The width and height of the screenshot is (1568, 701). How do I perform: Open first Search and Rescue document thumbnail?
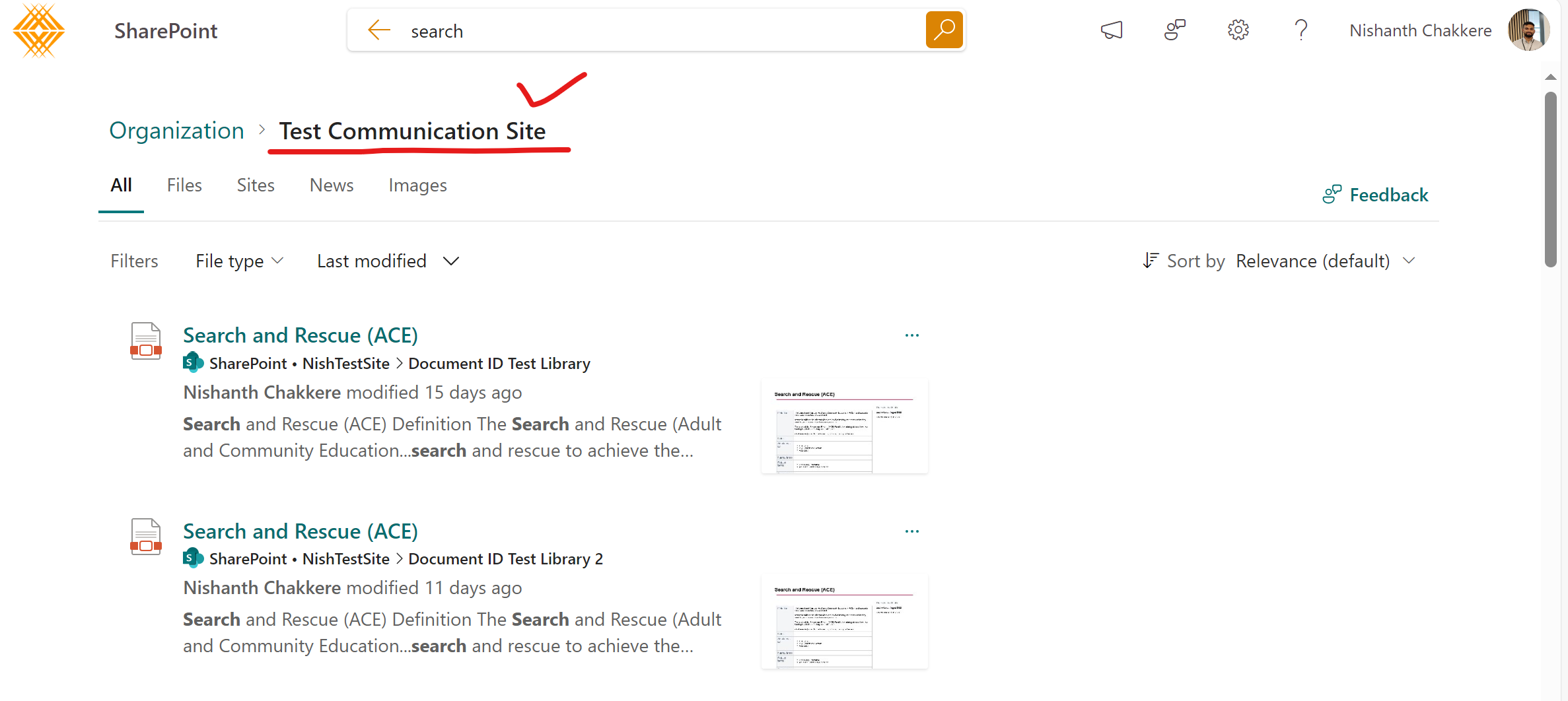click(x=844, y=426)
